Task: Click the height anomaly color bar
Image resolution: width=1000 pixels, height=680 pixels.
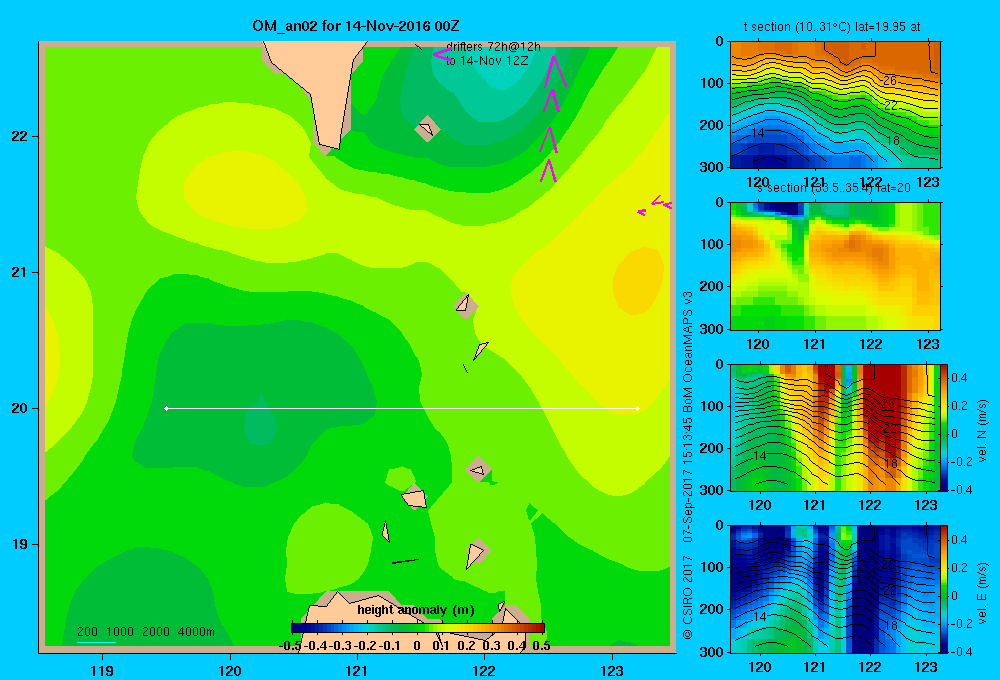Action: pos(418,628)
